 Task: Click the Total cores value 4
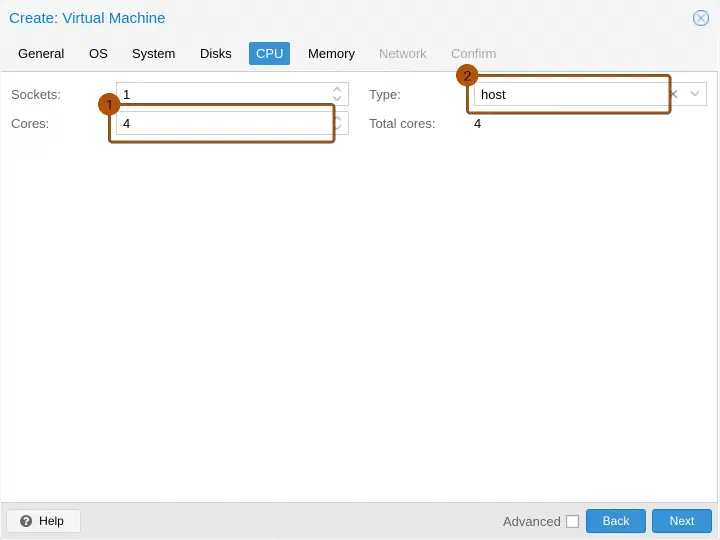pyautogui.click(x=478, y=124)
